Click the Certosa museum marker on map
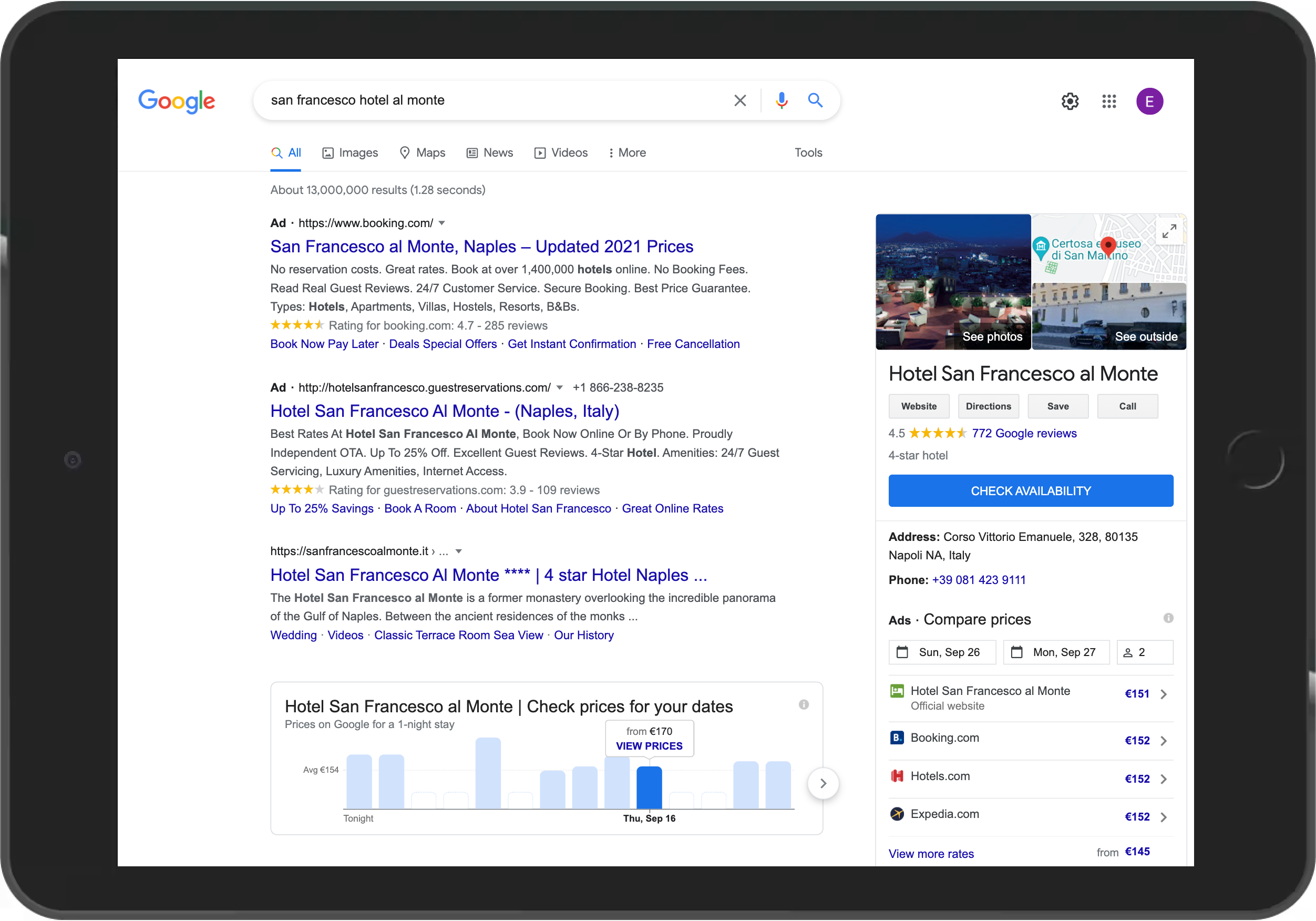1316x921 pixels. pyautogui.click(x=1040, y=248)
